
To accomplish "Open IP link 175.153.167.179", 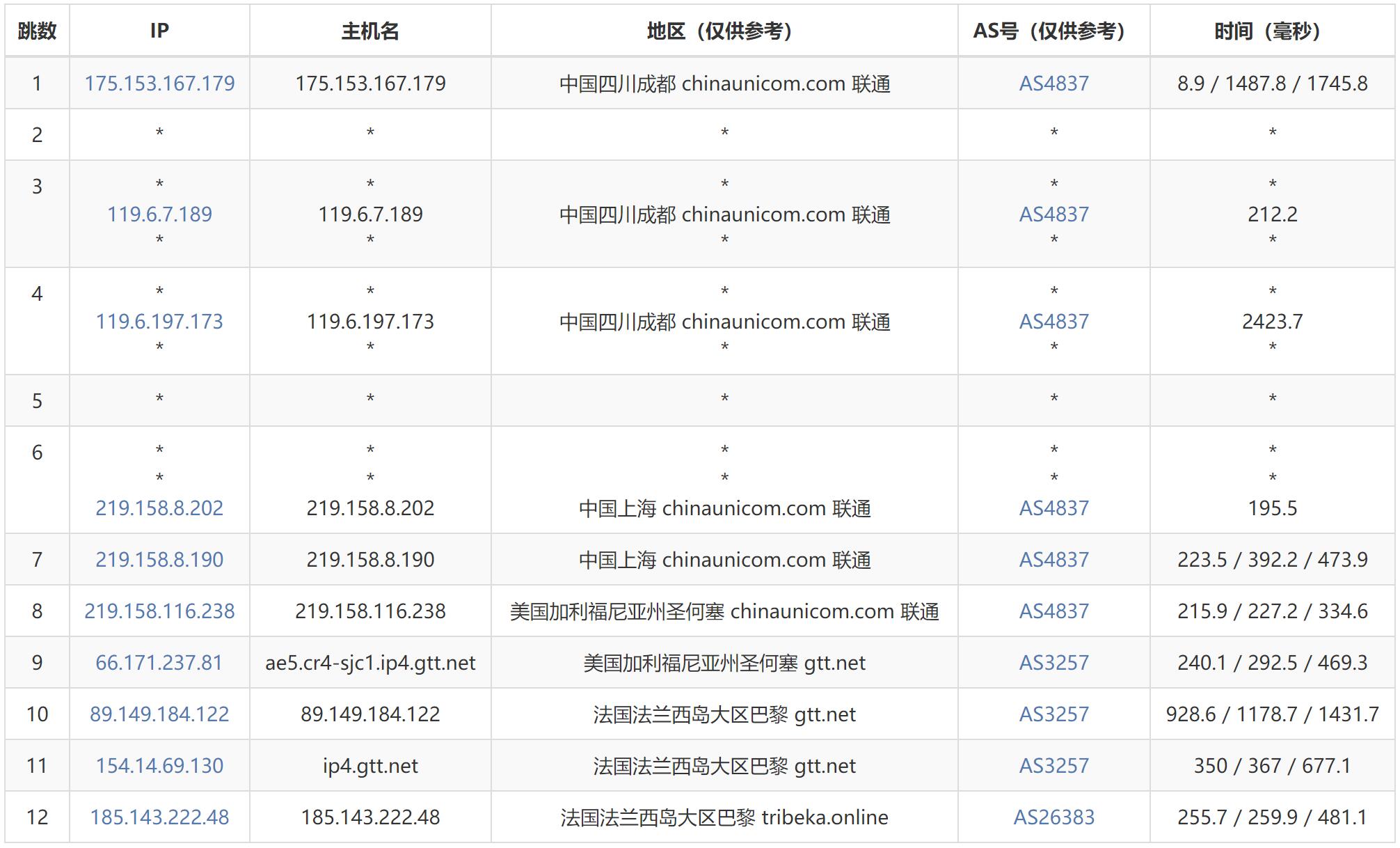I will click(159, 84).
